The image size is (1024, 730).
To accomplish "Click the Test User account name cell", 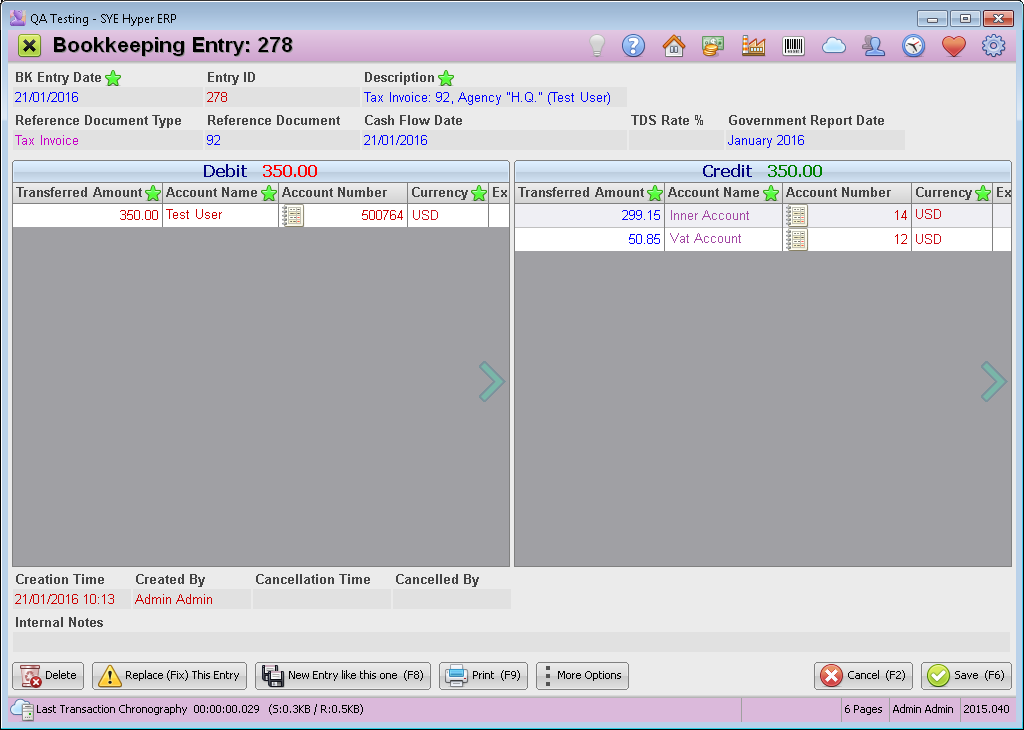I will tap(221, 215).
